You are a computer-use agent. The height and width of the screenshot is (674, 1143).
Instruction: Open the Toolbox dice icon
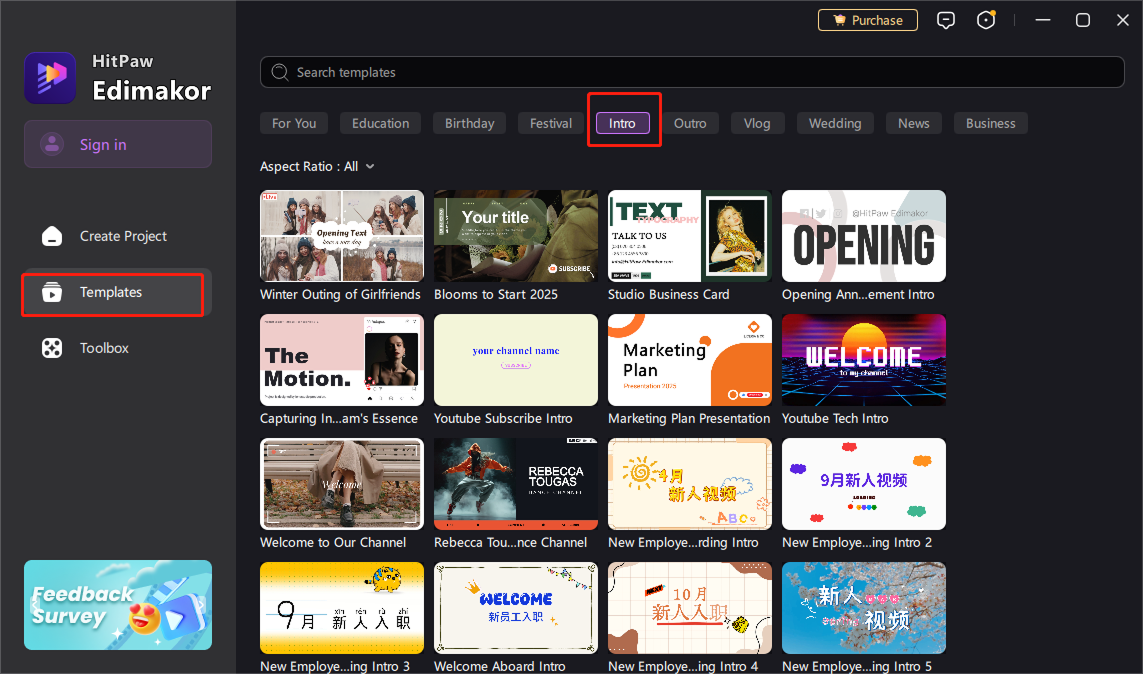52,348
